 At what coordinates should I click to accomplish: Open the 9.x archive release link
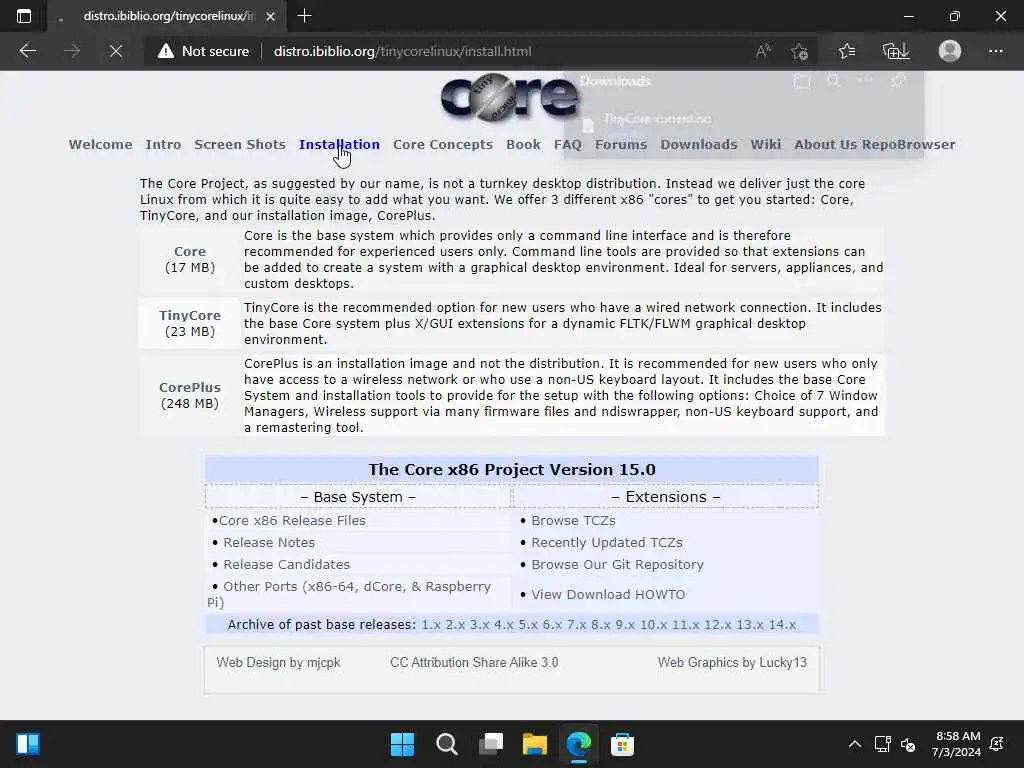point(625,625)
